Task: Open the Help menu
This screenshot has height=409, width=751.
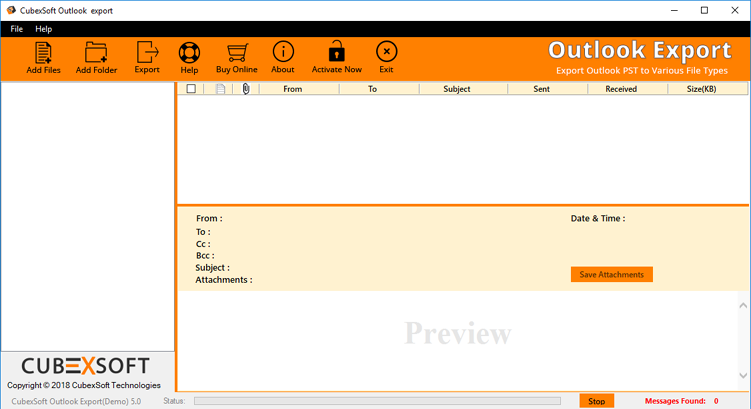Action: click(44, 29)
